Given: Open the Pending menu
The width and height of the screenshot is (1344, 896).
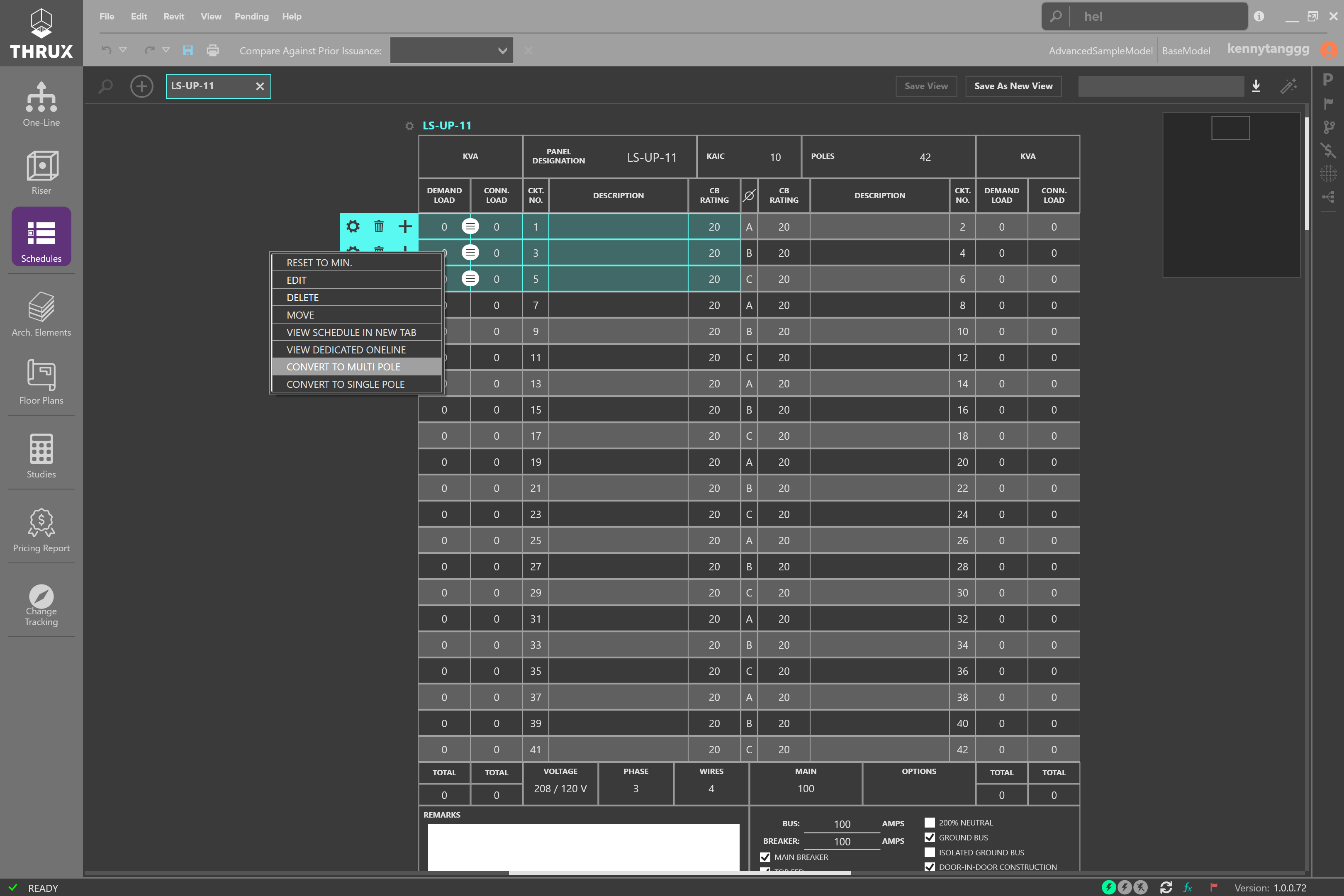Looking at the screenshot, I should 251,17.
